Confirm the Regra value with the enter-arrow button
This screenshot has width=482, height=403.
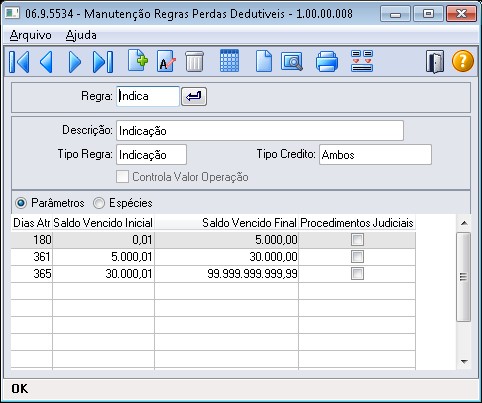coord(194,97)
